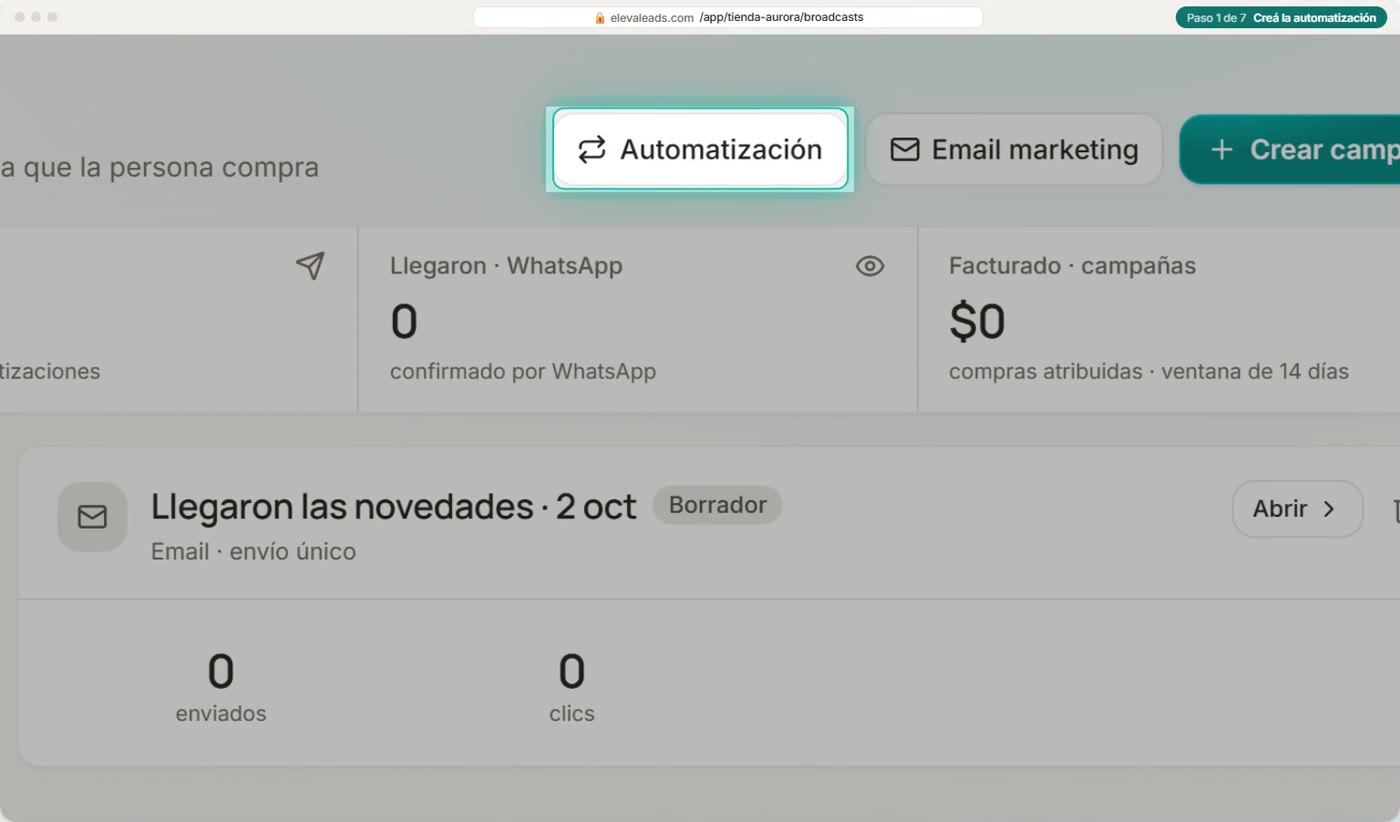This screenshot has width=1400, height=822.
Task: Click the Borrador status badge
Action: [x=717, y=505]
